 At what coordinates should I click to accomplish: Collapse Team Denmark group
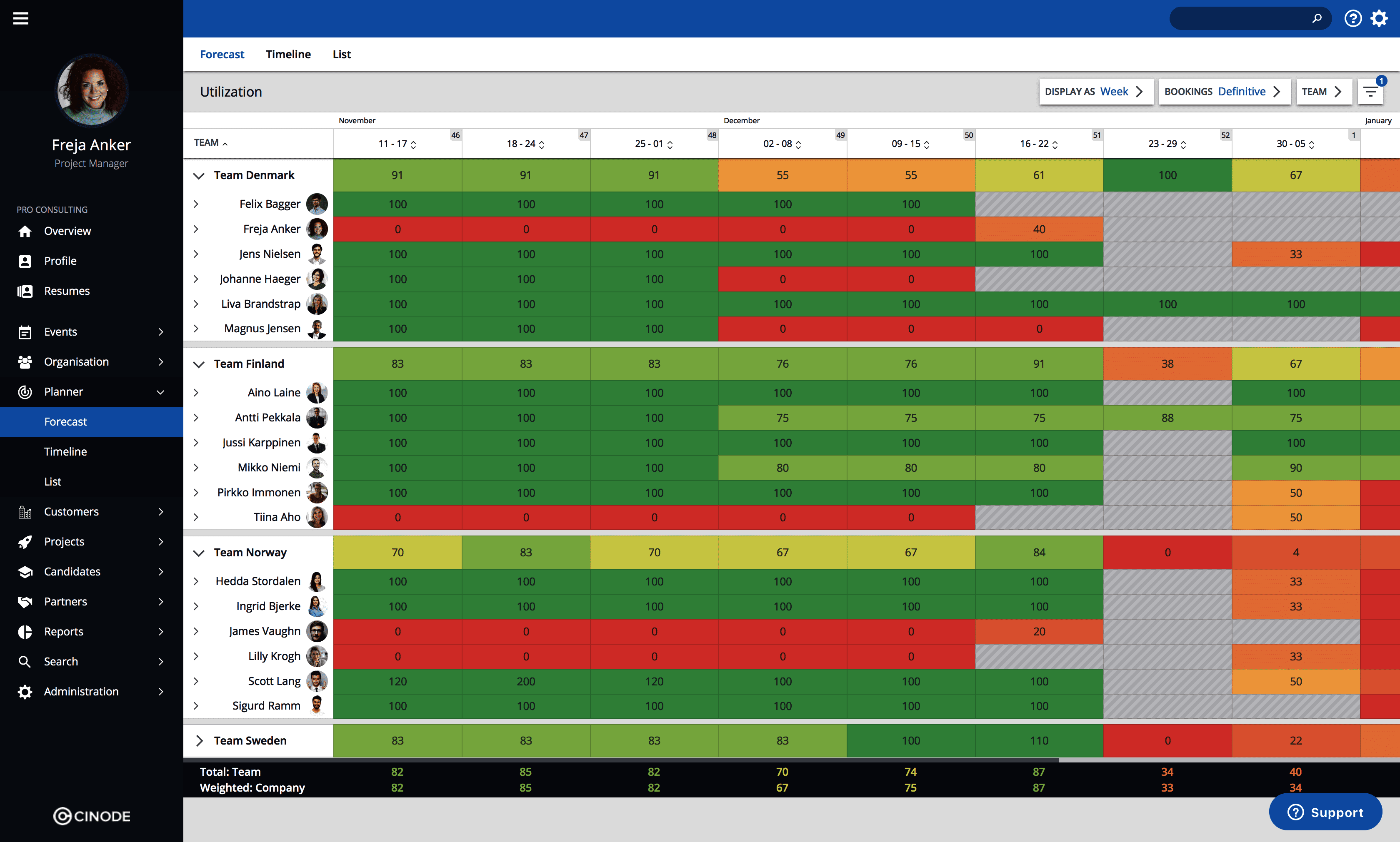click(198, 175)
